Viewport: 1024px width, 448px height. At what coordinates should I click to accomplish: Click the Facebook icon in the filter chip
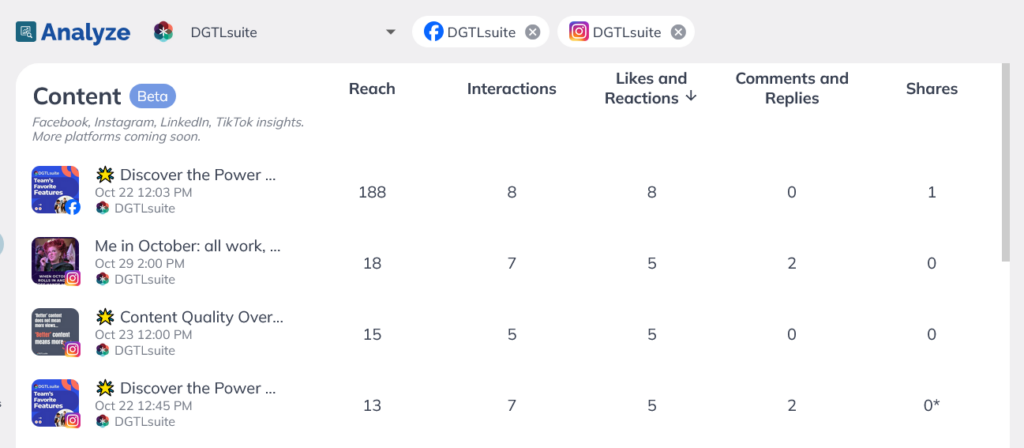[434, 32]
